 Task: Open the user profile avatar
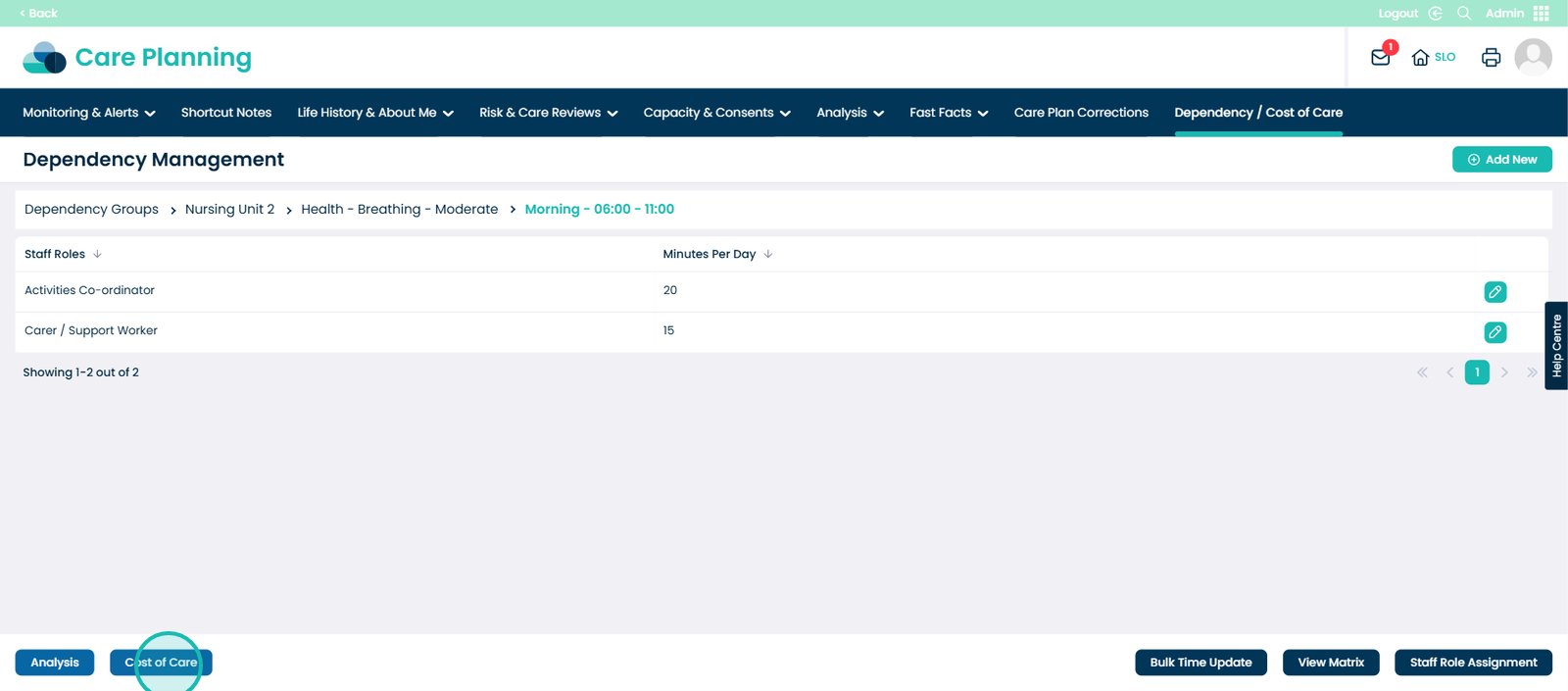tap(1533, 57)
